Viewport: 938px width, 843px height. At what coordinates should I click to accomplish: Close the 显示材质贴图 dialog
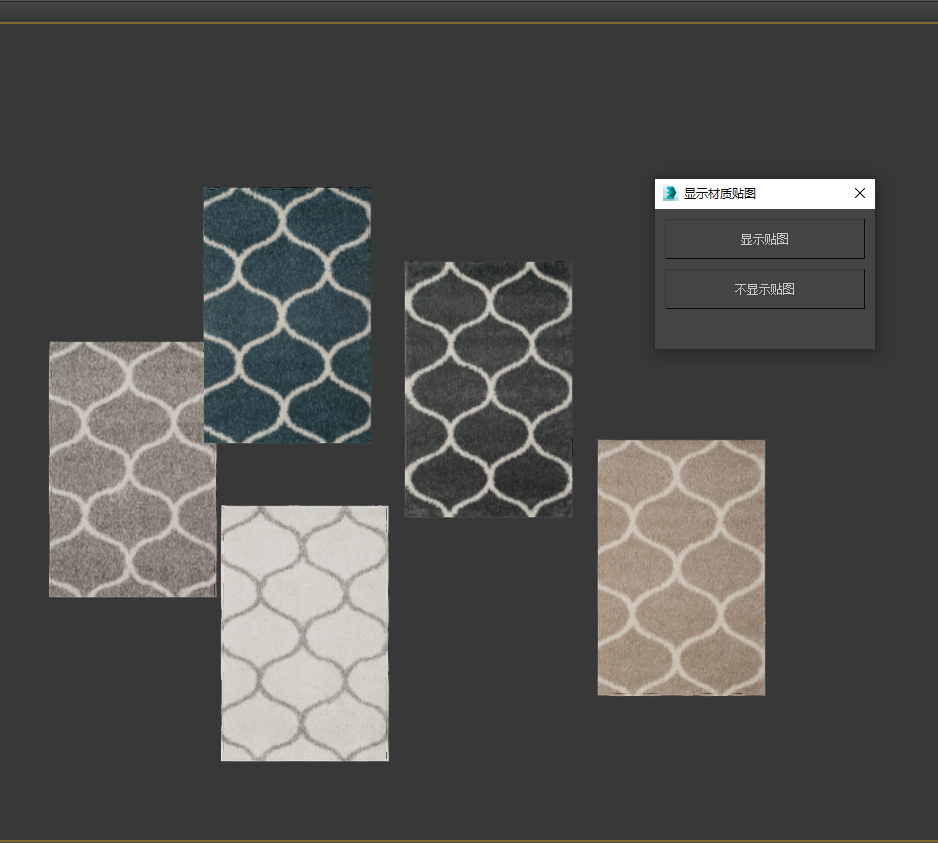point(859,193)
